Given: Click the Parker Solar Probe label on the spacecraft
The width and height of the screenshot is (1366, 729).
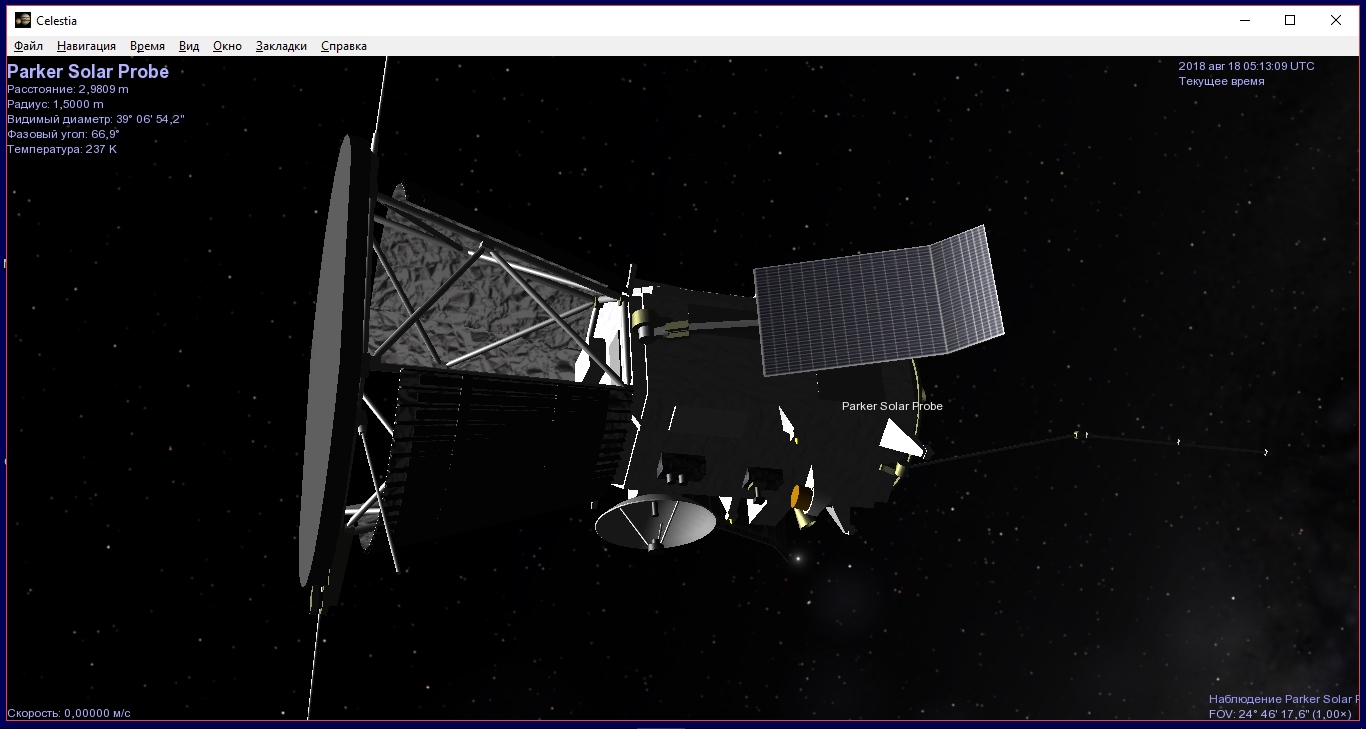Looking at the screenshot, I should (892, 406).
